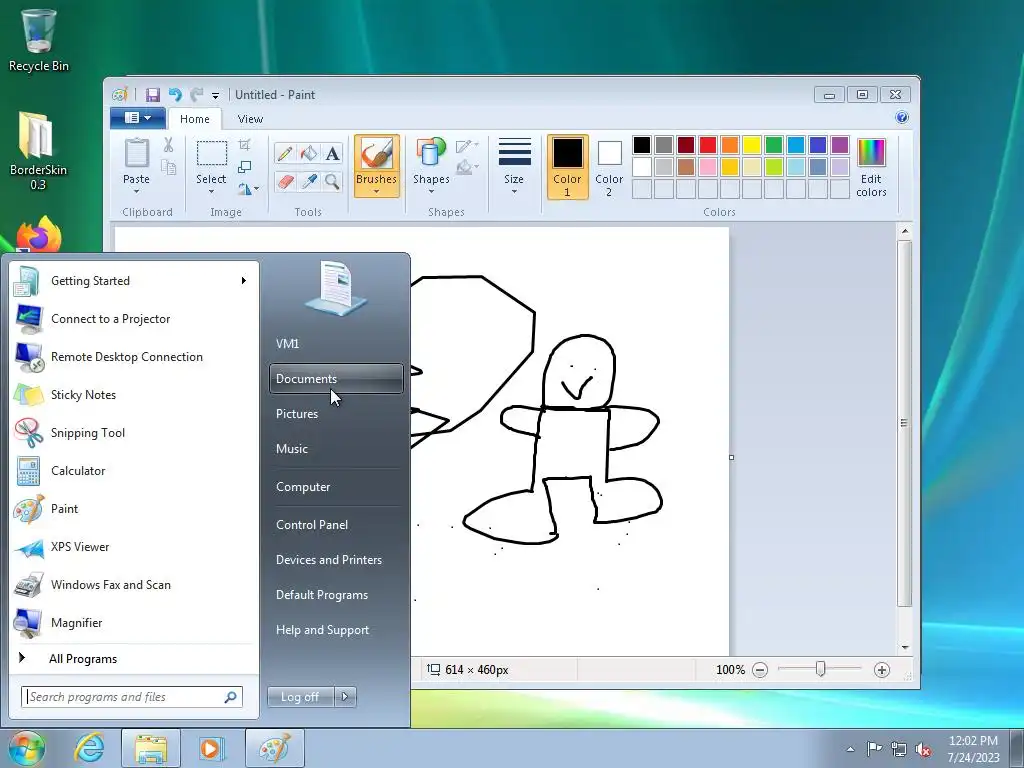Screen dimensions: 1024x768
Task: Open Devices and Printers from Start menu
Action: coord(336,560)
